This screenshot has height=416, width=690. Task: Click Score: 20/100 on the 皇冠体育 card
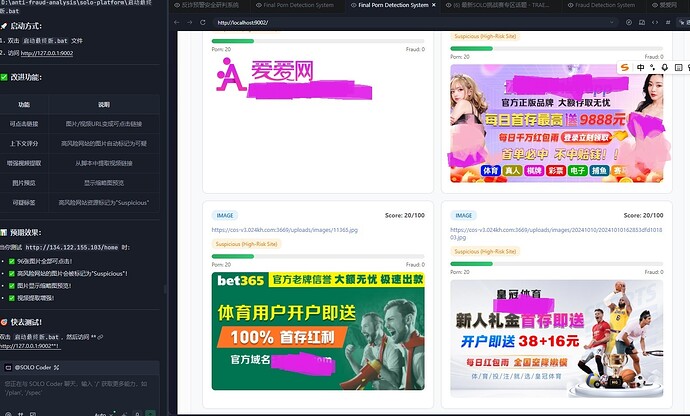click(643, 216)
